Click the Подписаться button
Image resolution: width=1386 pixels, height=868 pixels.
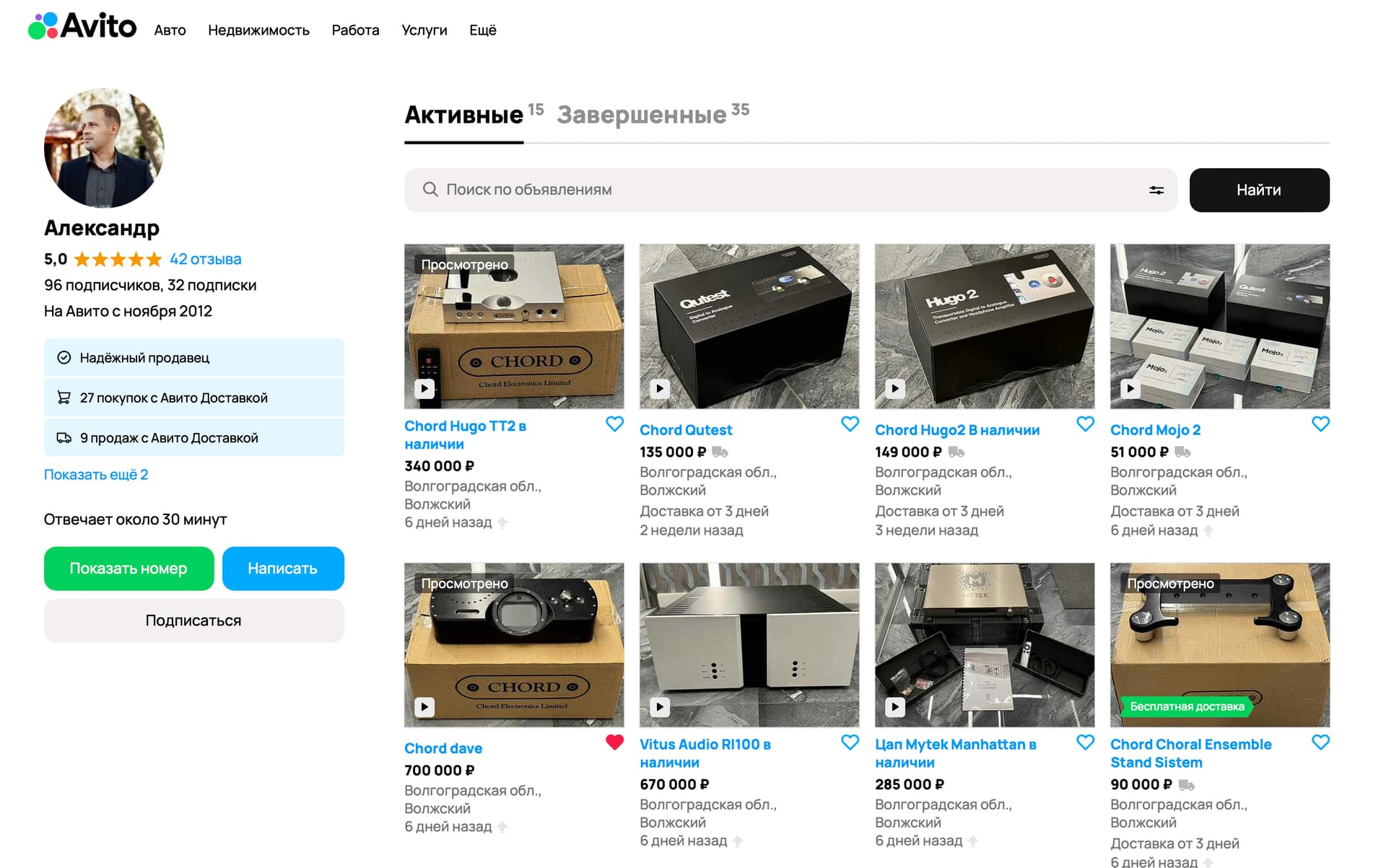(x=193, y=621)
